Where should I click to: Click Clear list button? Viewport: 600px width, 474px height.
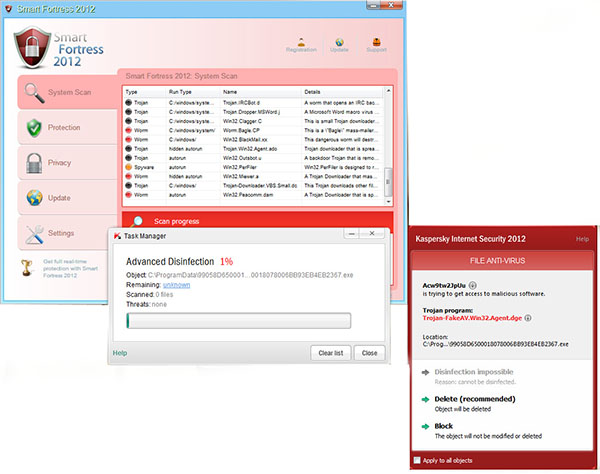(x=331, y=353)
